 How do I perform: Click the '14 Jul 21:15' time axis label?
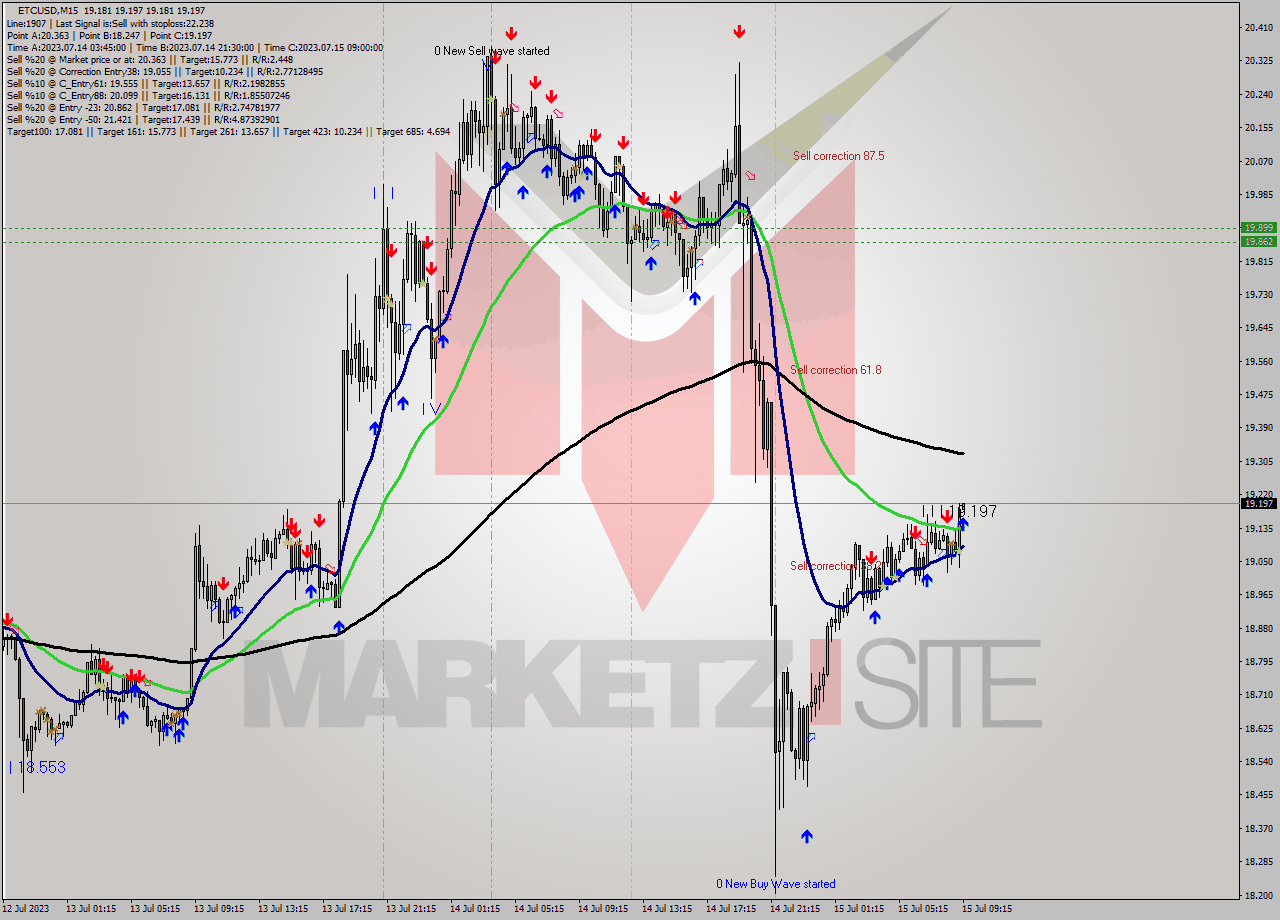[x=794, y=909]
